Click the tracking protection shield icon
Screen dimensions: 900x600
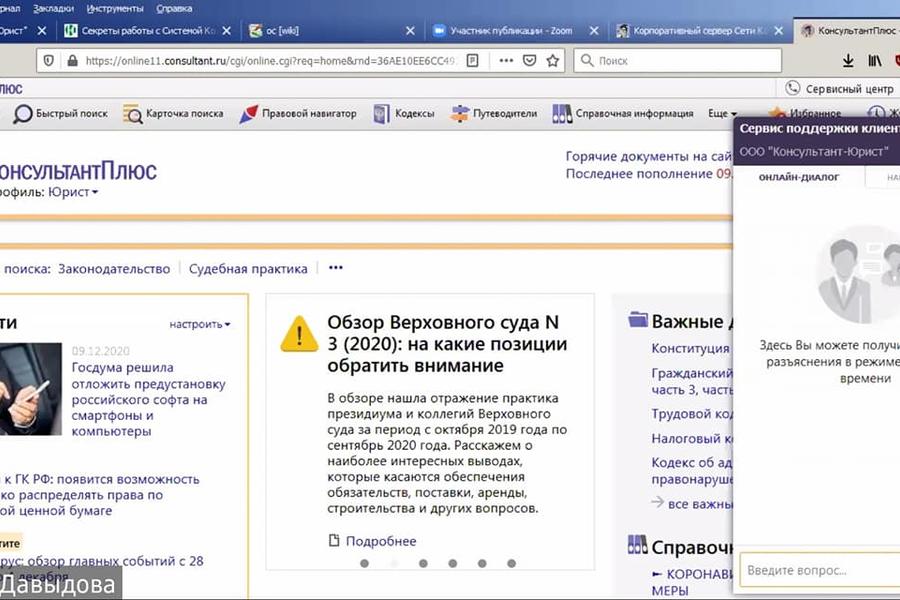pos(49,60)
